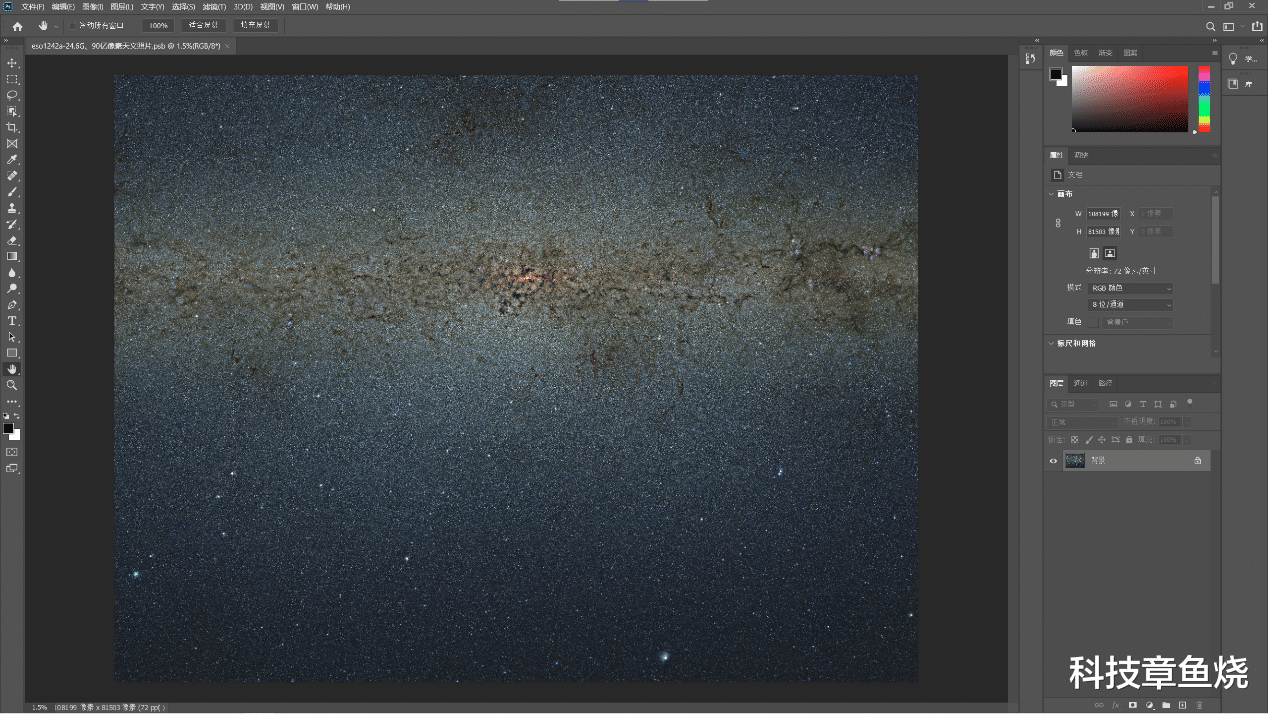
Task: Open the Learn panel button
Action: coord(1244,59)
